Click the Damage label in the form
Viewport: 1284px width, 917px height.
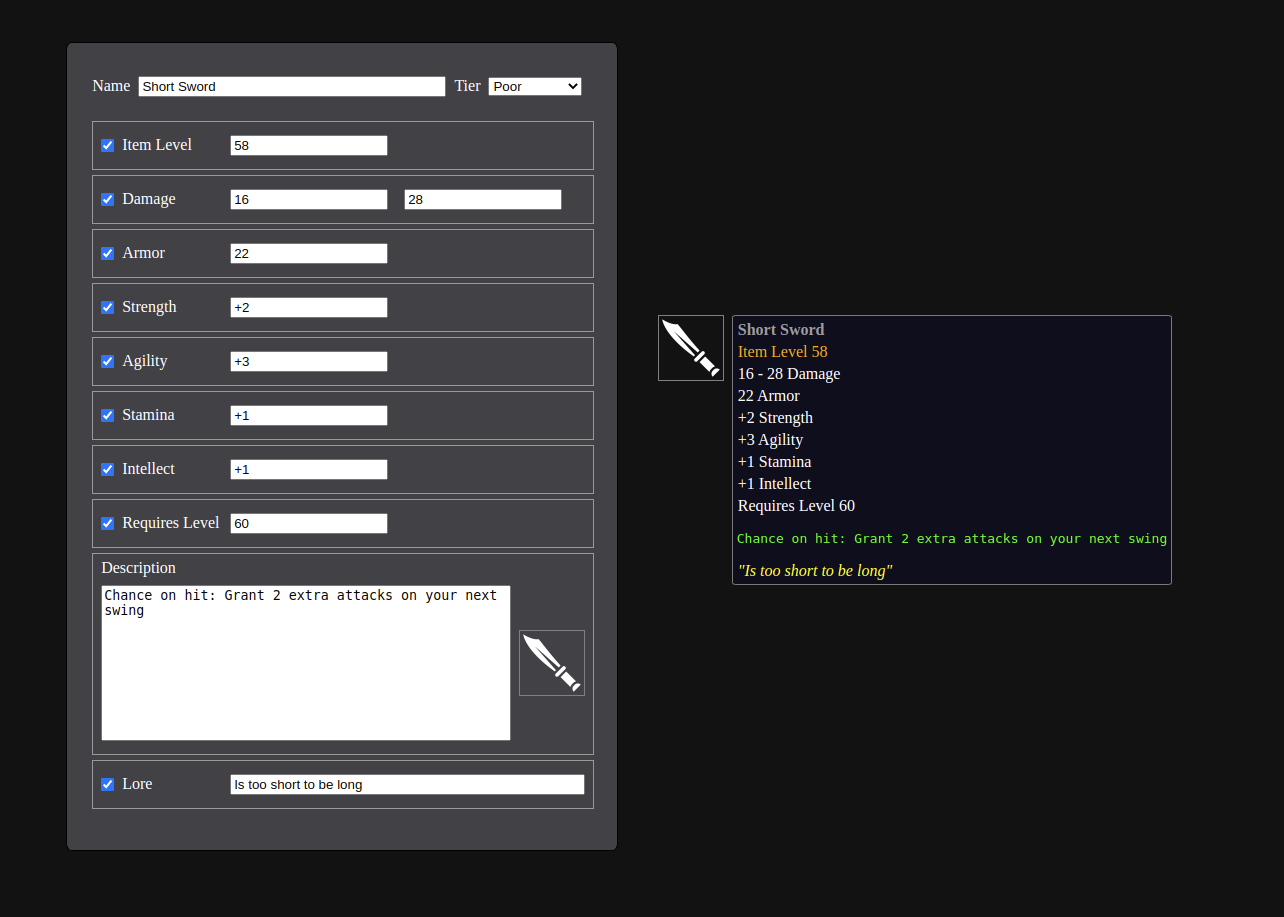149,199
